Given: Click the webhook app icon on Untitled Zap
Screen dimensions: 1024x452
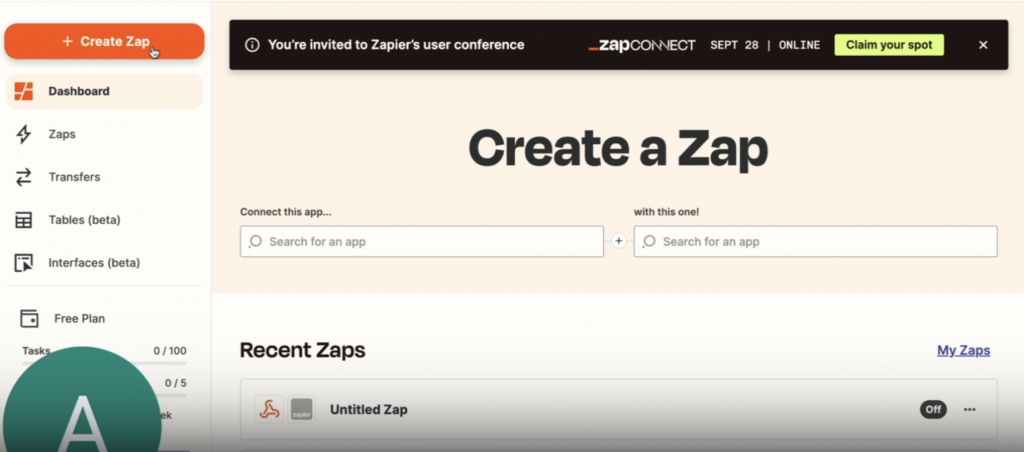Looking at the screenshot, I should pos(269,410).
